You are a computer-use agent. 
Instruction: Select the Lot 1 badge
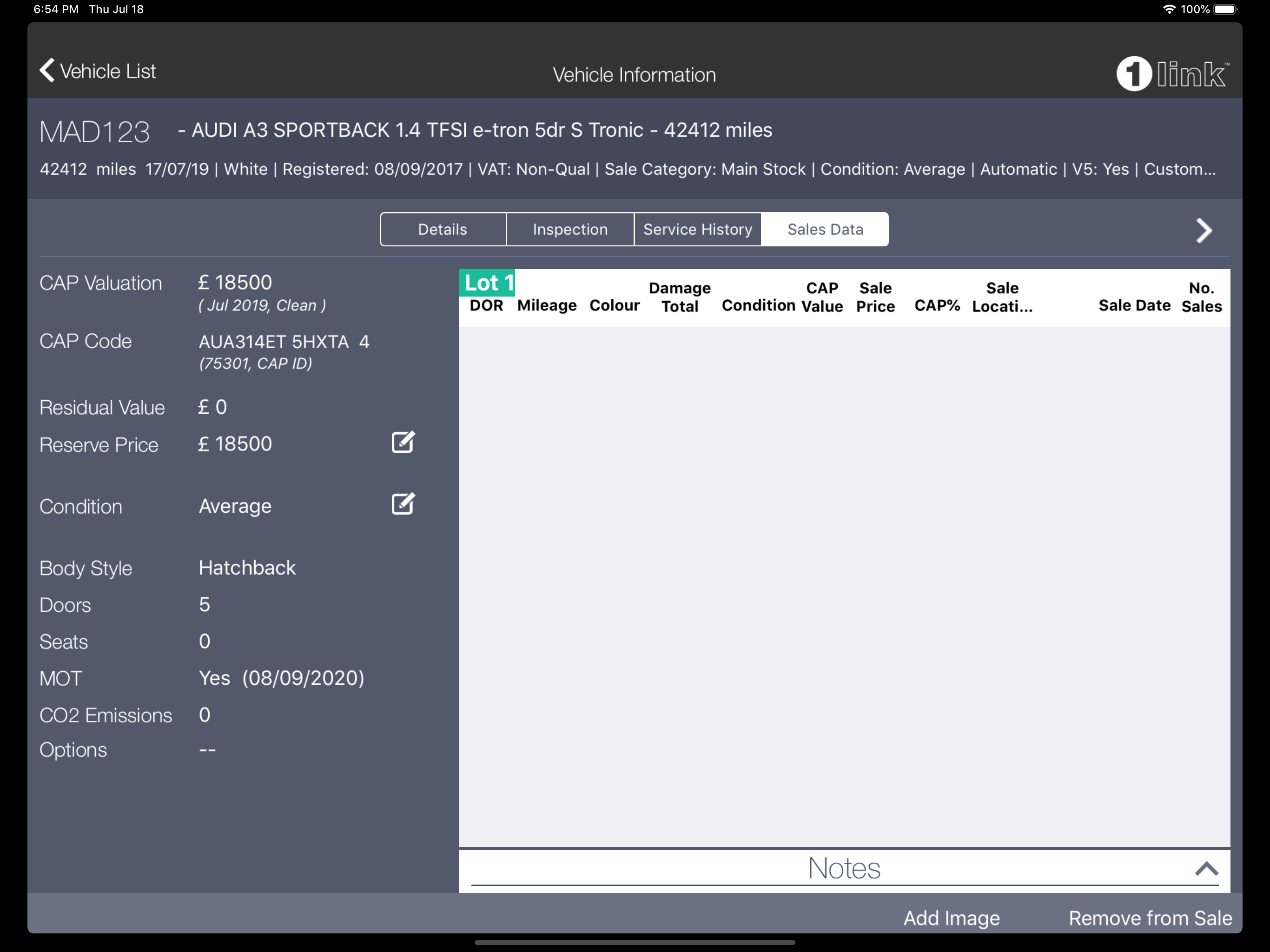click(488, 283)
